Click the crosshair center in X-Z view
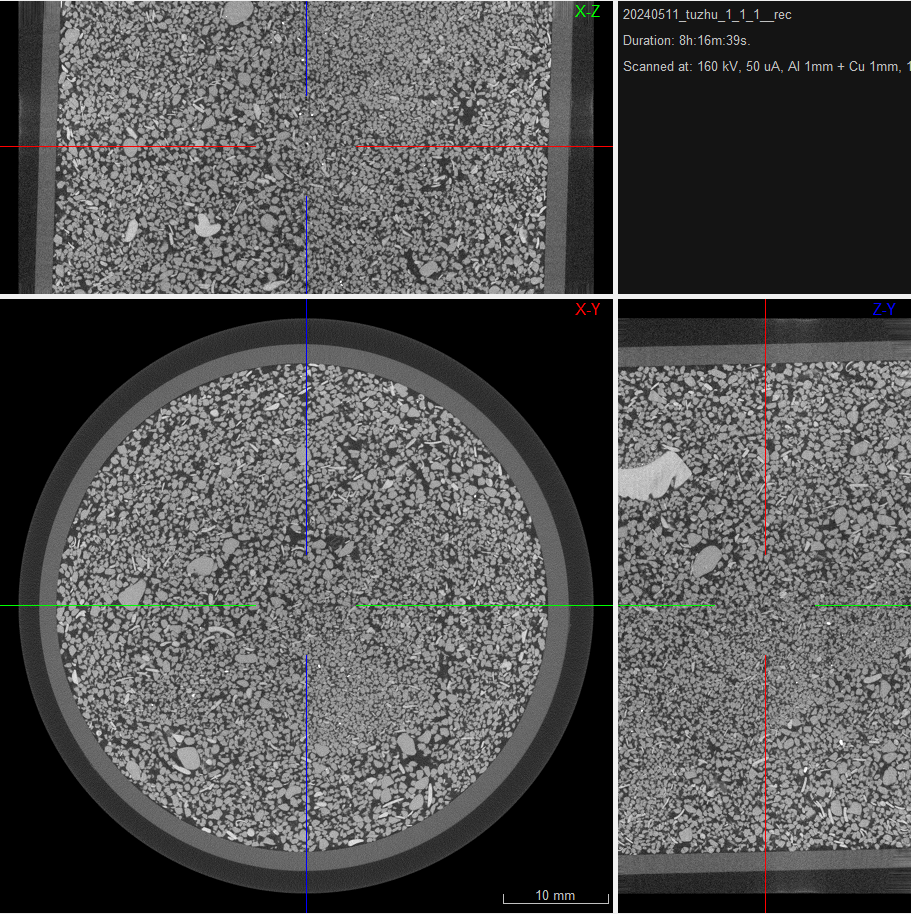Screen dimensions: 911x914 point(306,147)
